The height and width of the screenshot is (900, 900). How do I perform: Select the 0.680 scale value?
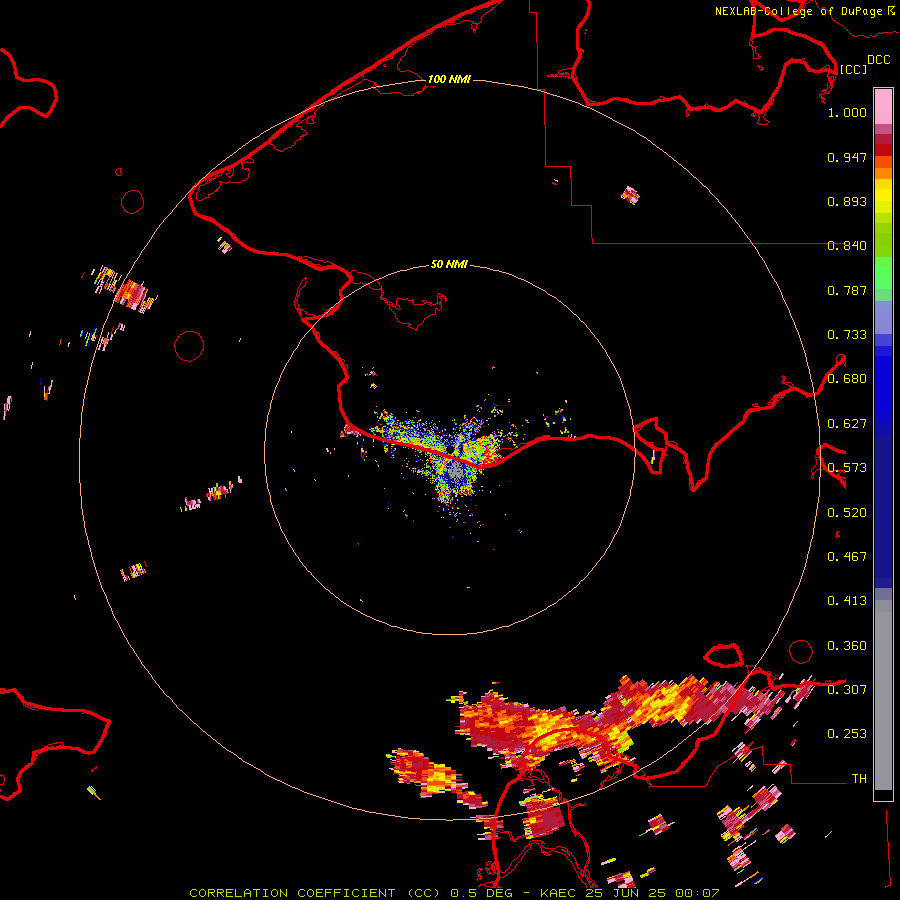click(x=847, y=379)
